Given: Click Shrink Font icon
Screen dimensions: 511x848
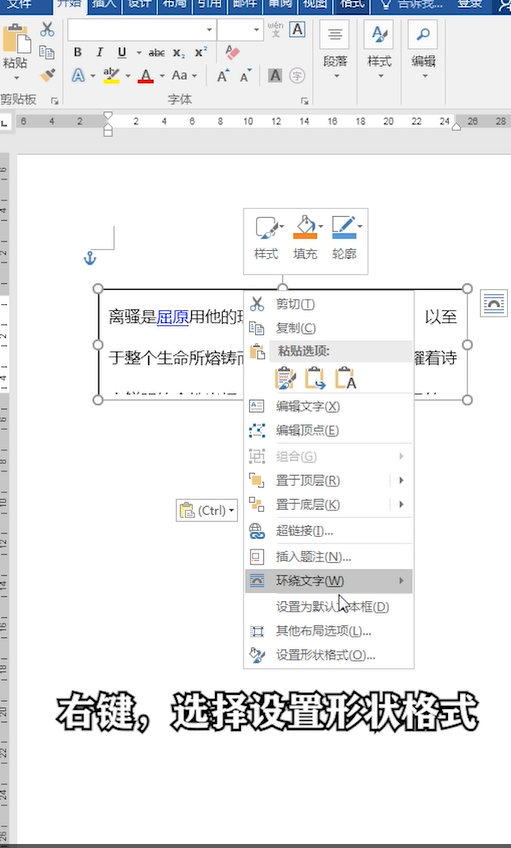Looking at the screenshot, I should point(245,76).
